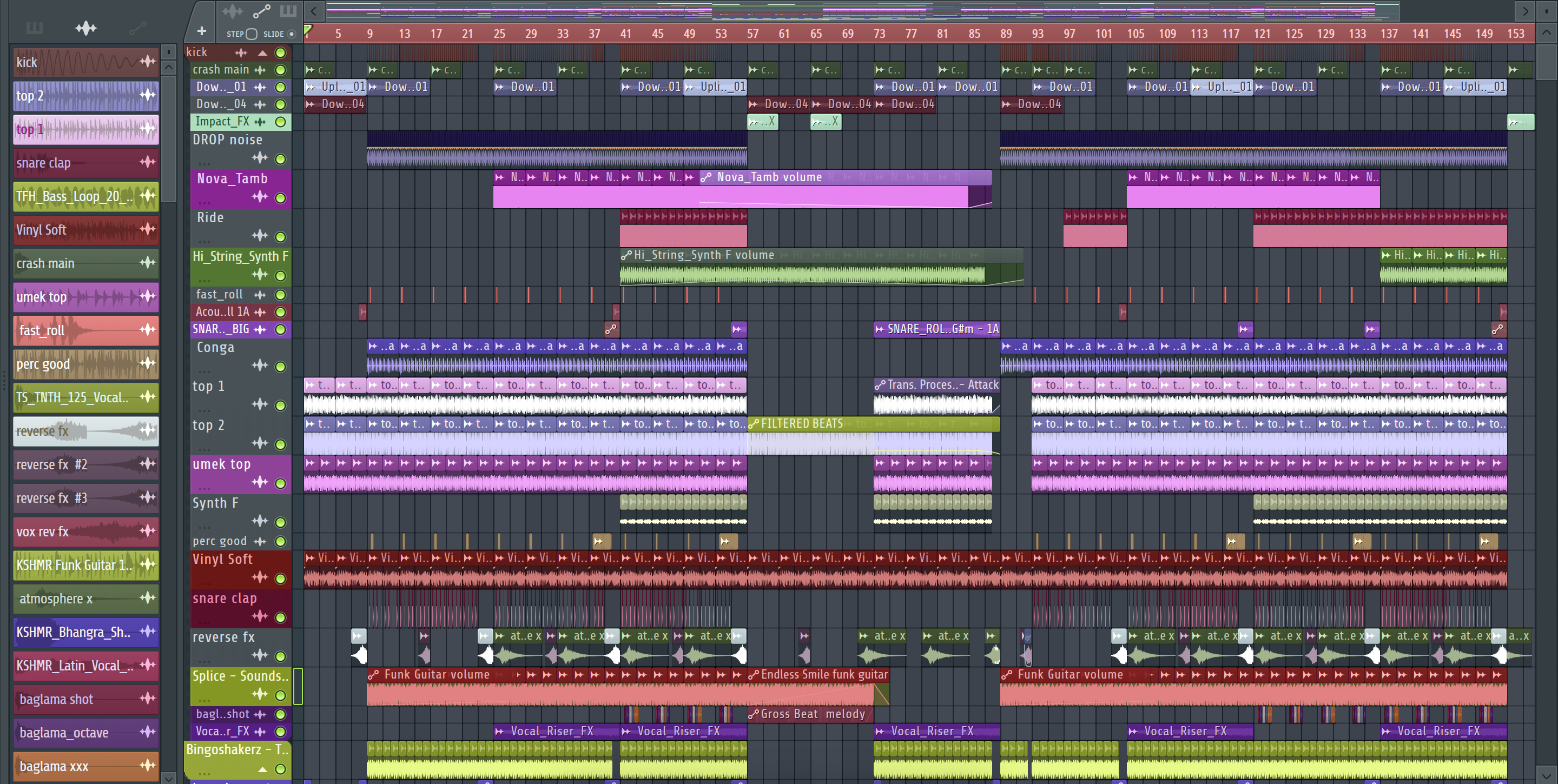
Task: Click waveform icon on picker item reverse fx #2
Action: click(x=148, y=463)
